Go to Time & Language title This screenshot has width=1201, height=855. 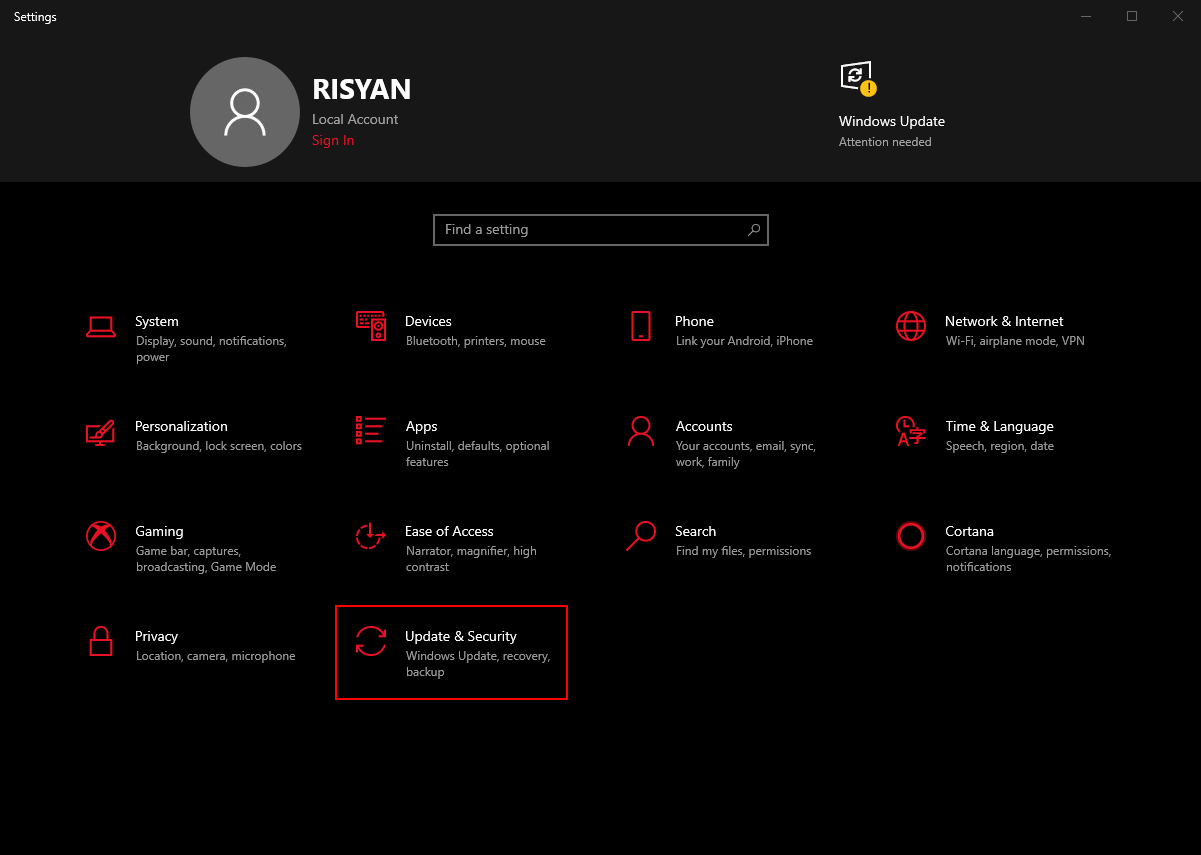[x=1000, y=426]
